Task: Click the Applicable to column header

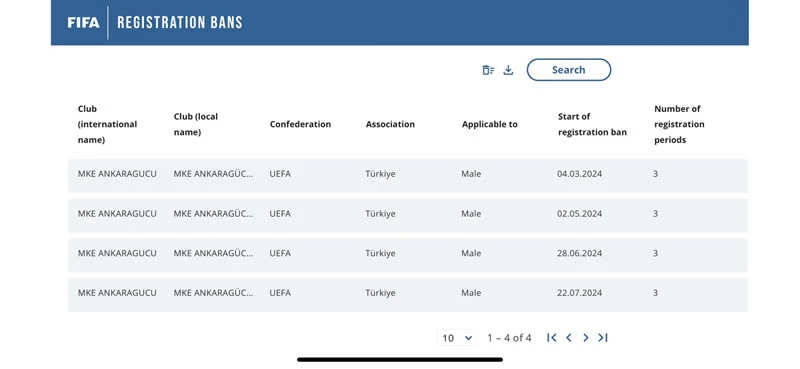Action: [489, 124]
